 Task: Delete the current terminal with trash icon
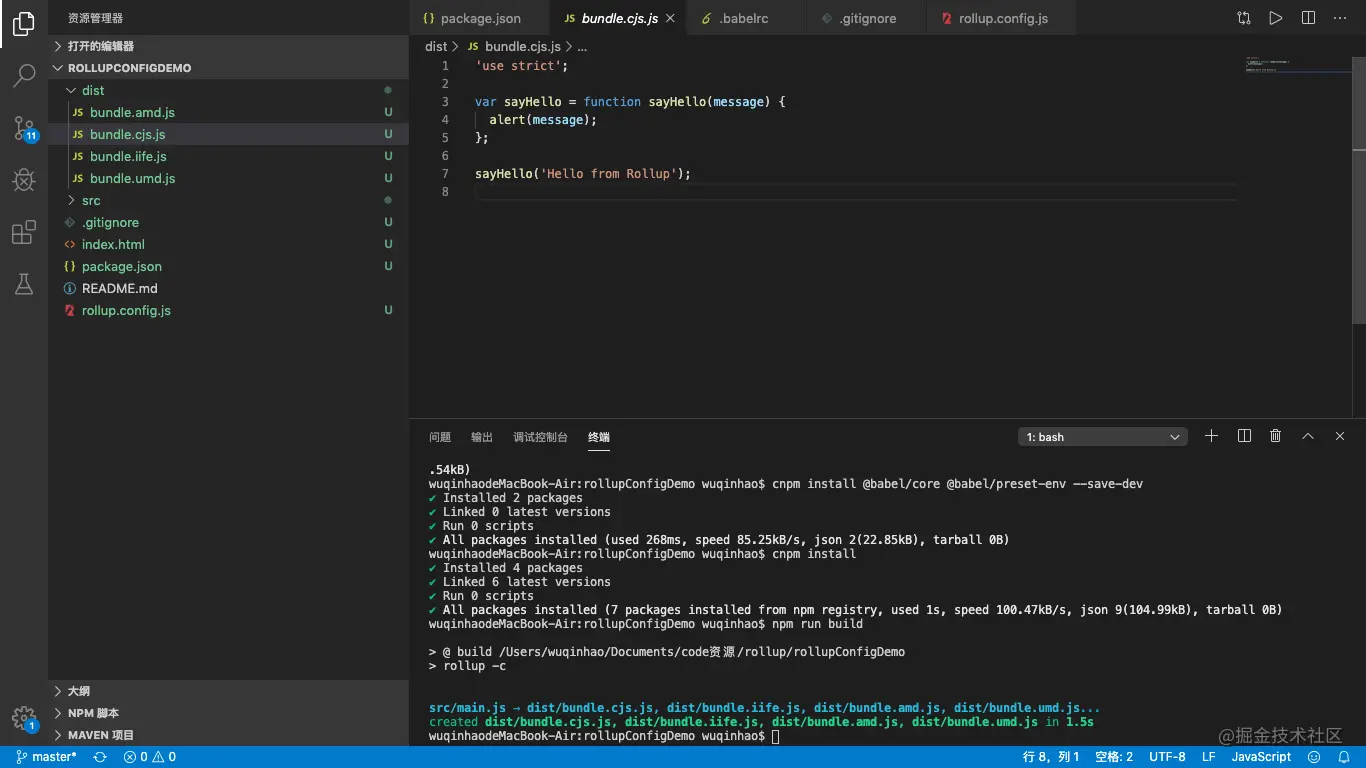coord(1275,436)
